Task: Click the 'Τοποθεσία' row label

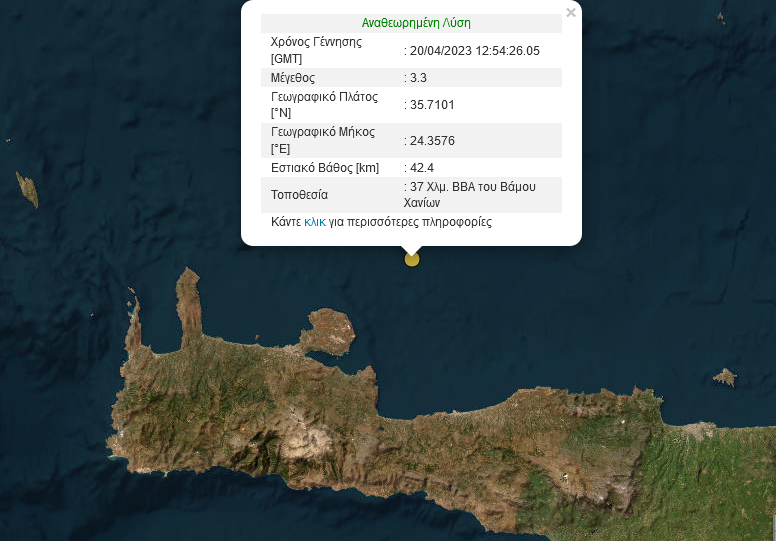Action: point(299,194)
